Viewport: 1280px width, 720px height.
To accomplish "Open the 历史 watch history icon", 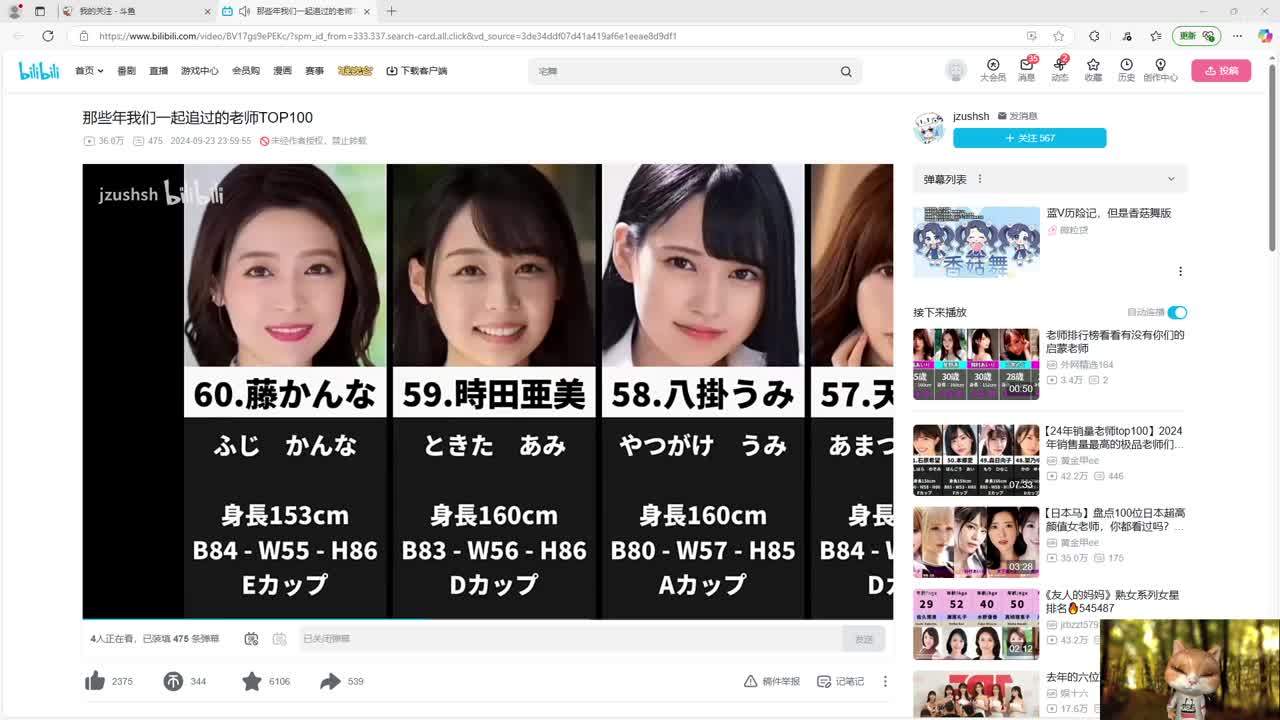I will click(1126, 69).
